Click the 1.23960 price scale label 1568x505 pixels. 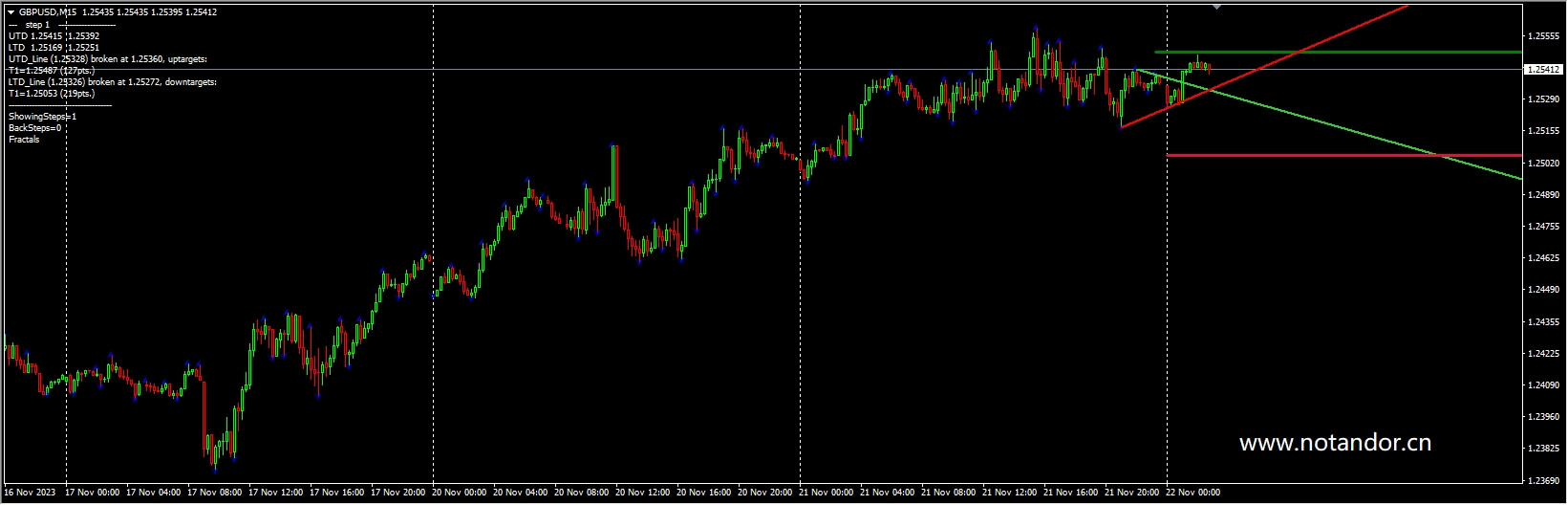pos(1543,417)
